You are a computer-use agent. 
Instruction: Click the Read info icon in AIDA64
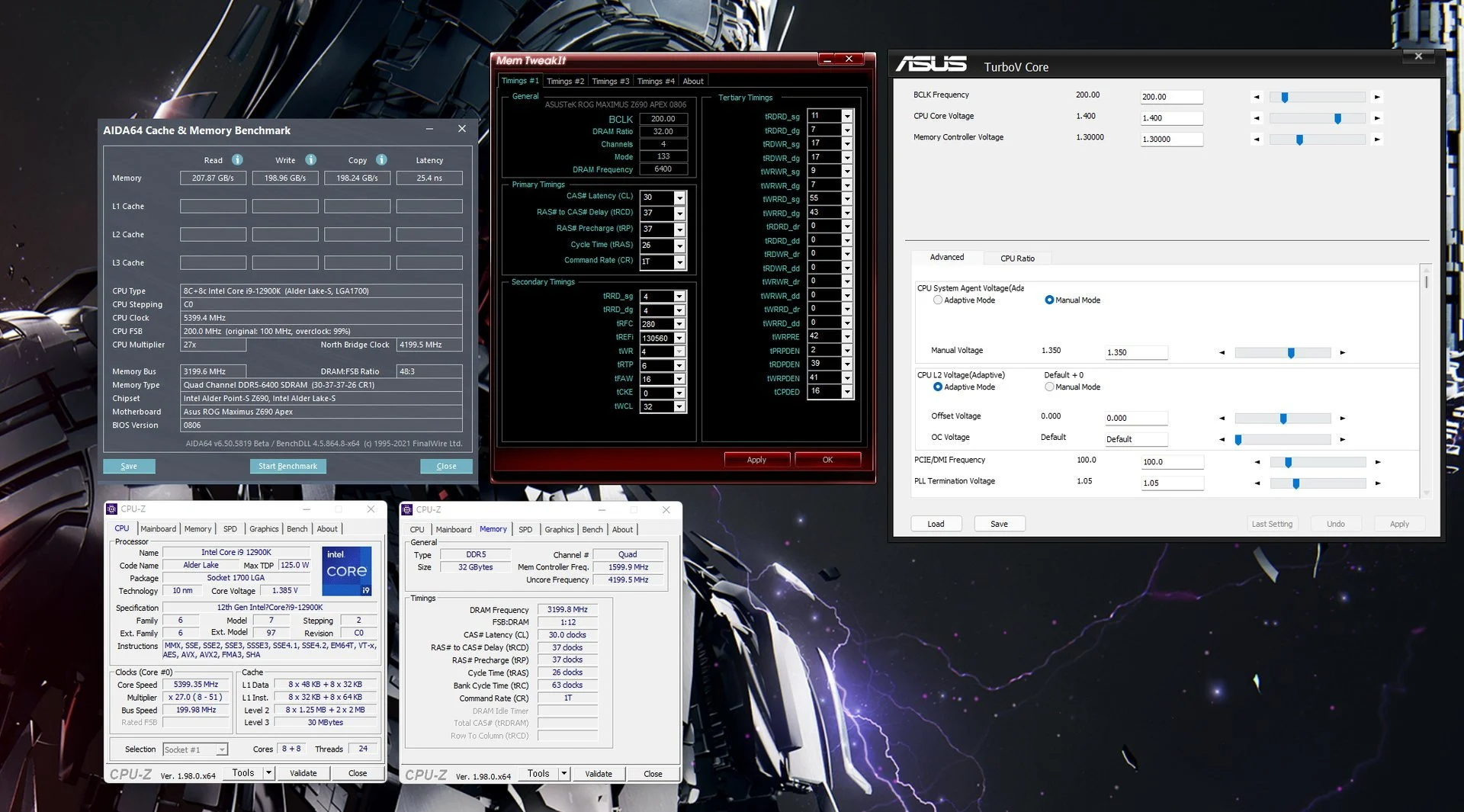237,159
